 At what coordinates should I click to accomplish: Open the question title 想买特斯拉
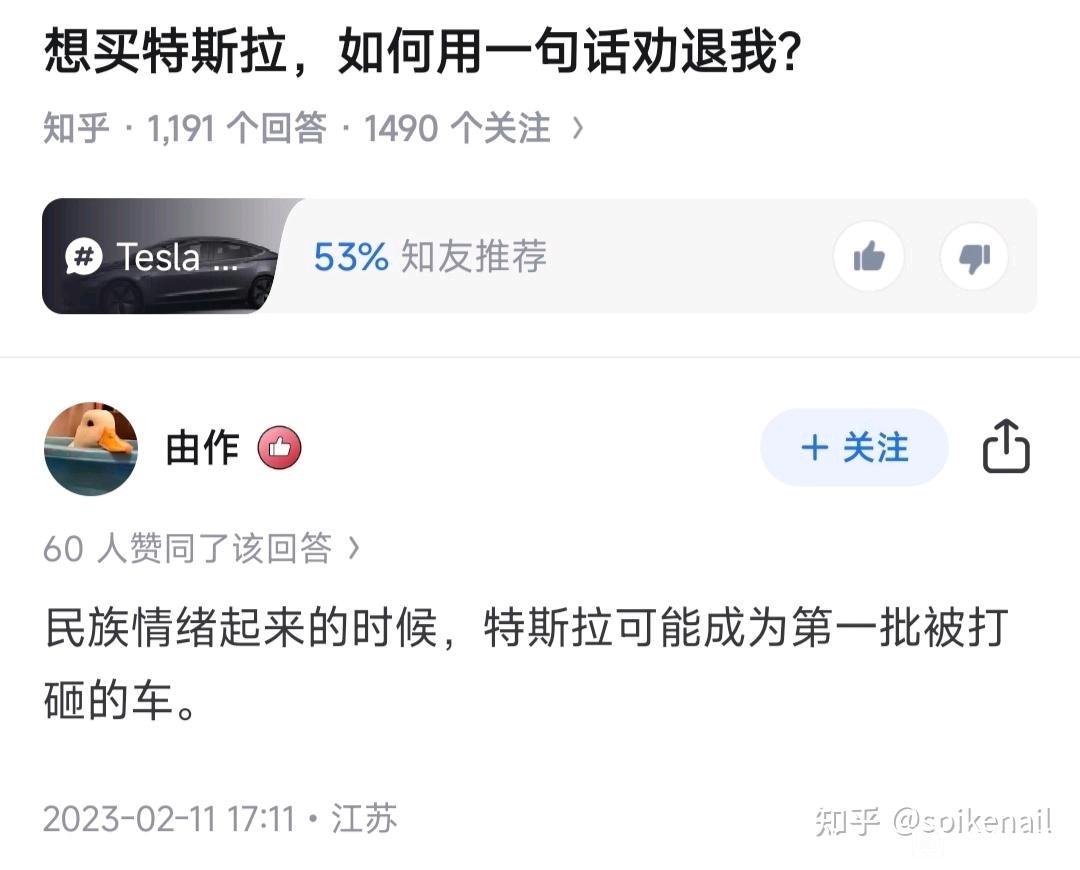pyautogui.click(x=422, y=52)
